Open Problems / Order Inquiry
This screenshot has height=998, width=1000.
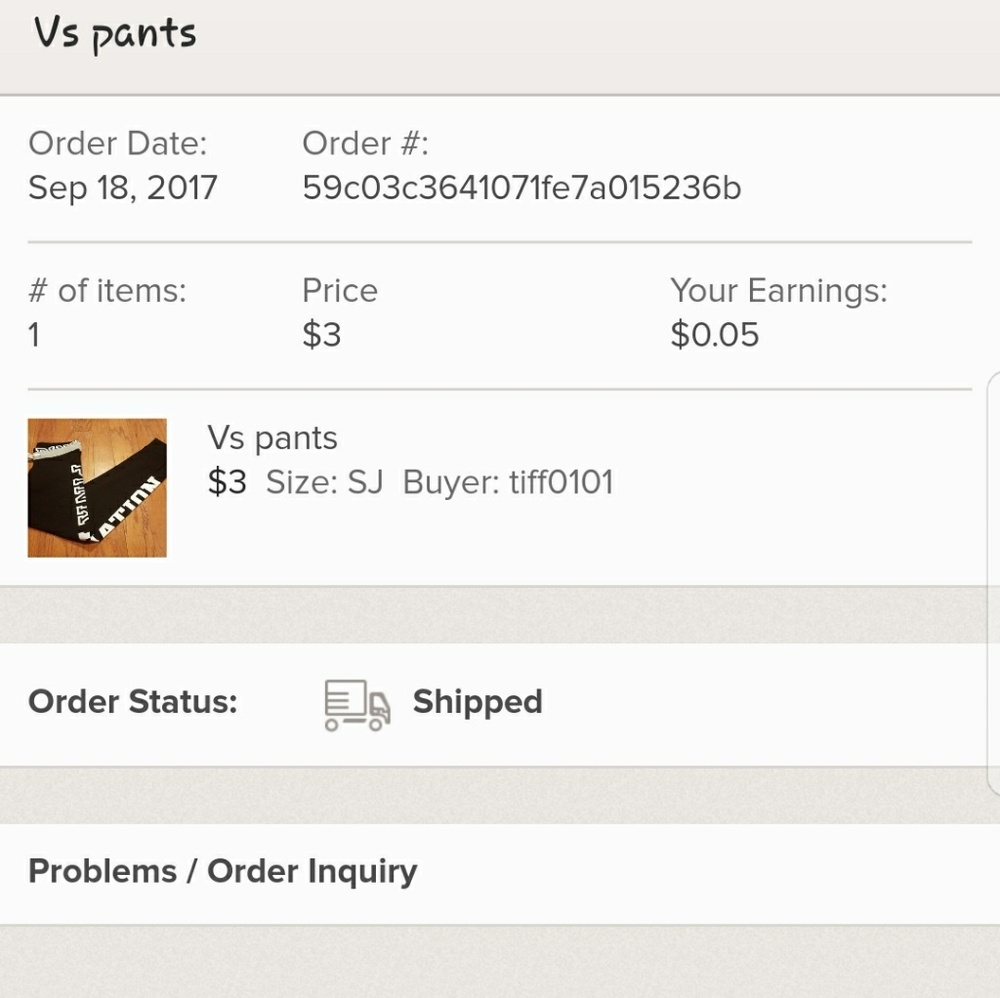tap(224, 871)
